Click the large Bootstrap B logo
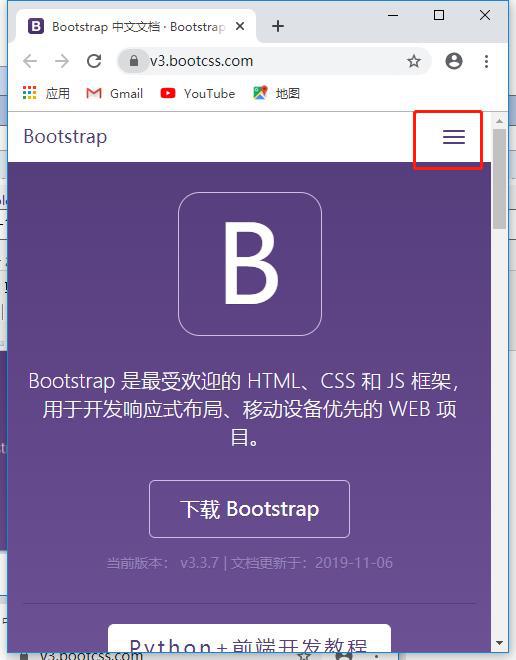 pos(250,264)
